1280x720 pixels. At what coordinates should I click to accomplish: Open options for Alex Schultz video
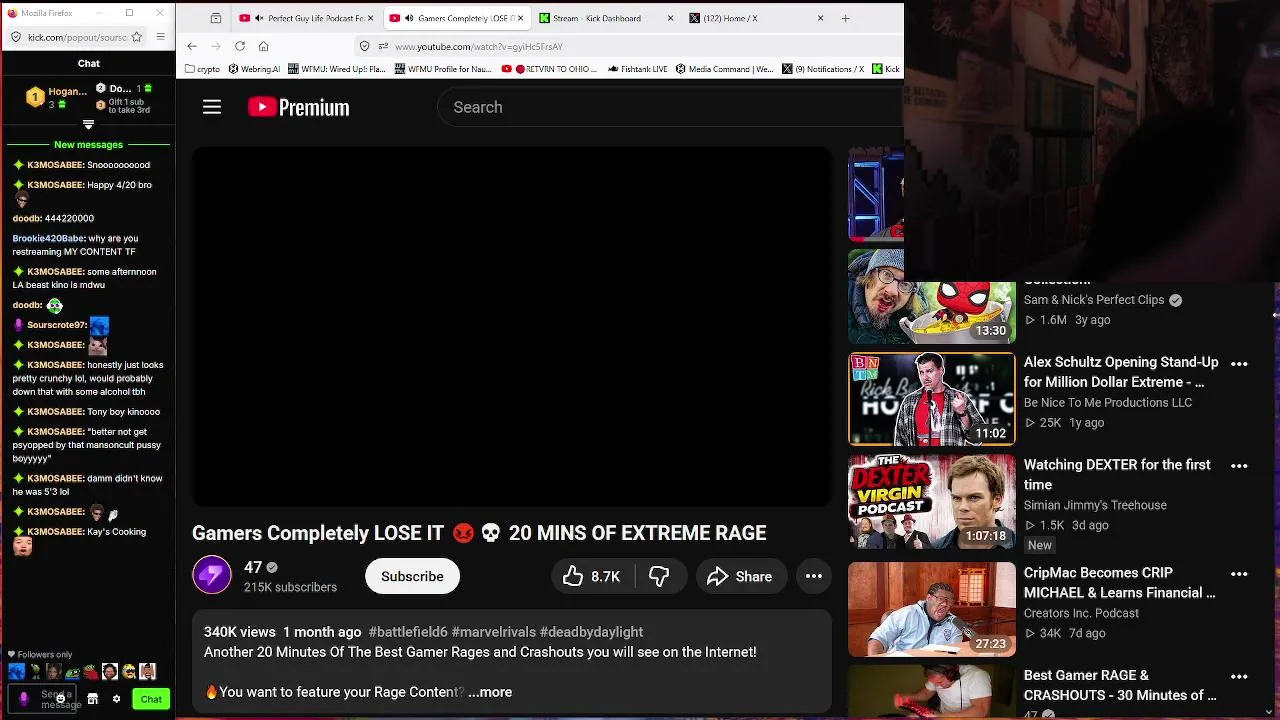[x=1239, y=364]
